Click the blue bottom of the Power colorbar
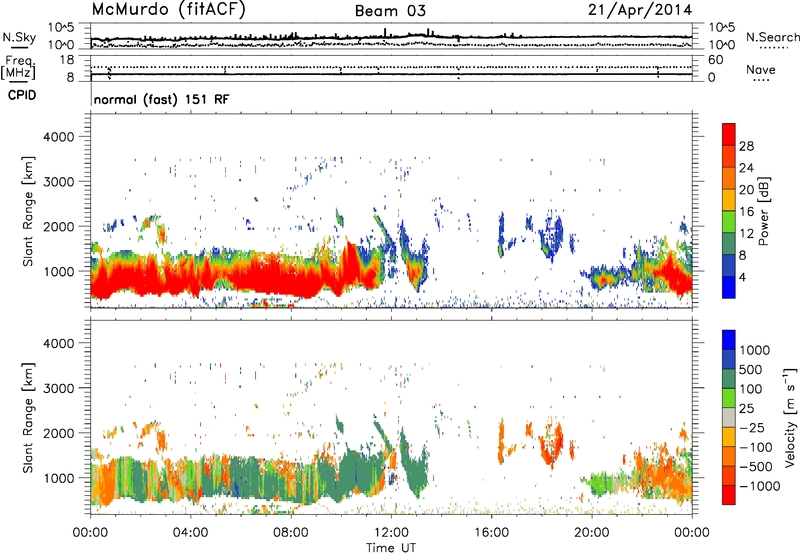Image resolution: width=800 pixels, height=554 pixels. pyautogui.click(x=729, y=287)
